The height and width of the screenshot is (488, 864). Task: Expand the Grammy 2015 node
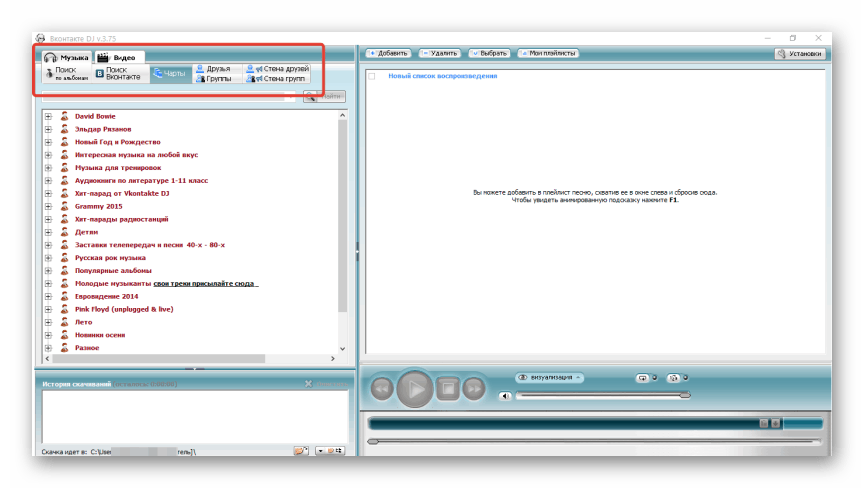(x=48, y=206)
